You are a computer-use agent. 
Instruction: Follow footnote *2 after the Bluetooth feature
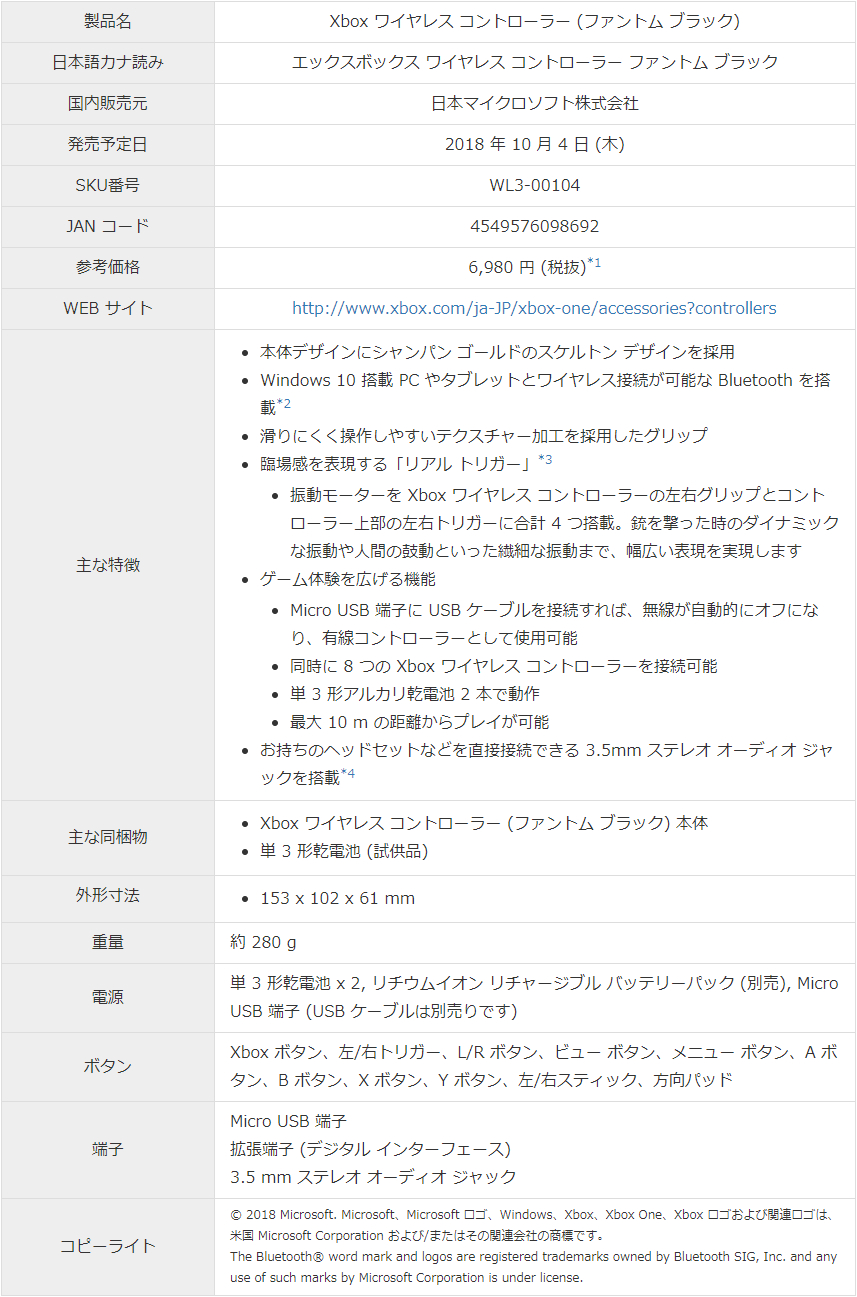(284, 403)
